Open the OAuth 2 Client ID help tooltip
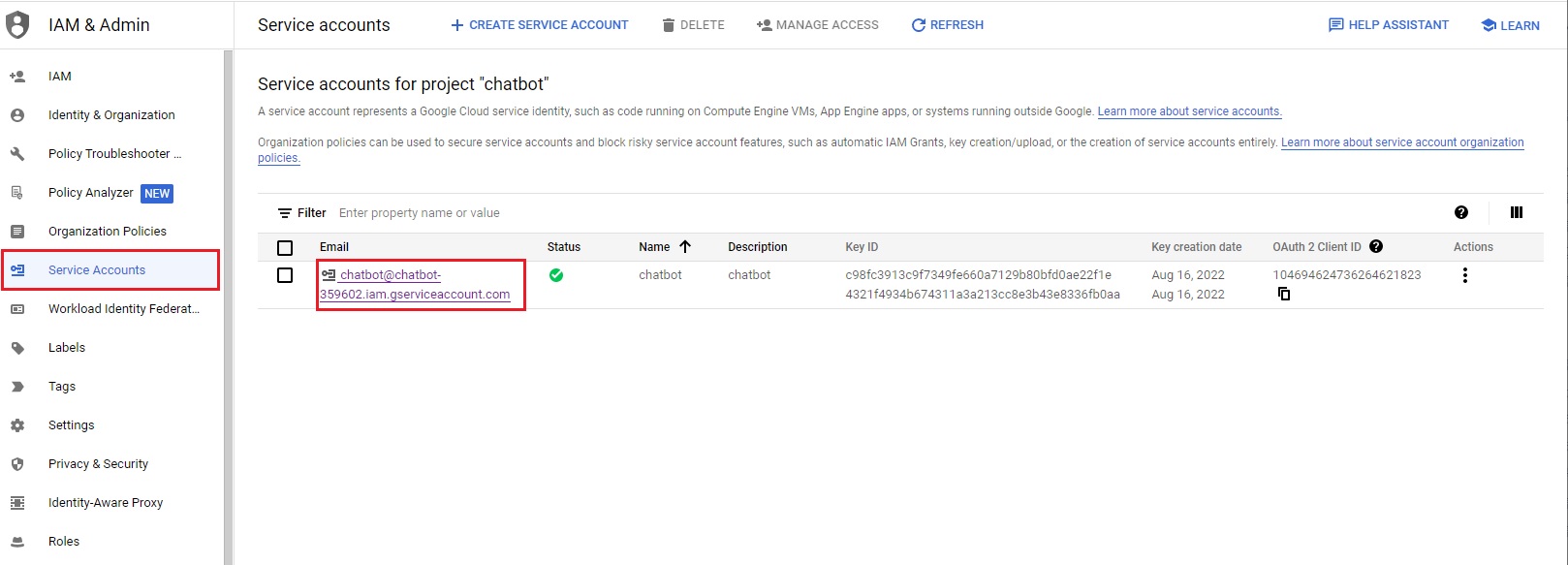The height and width of the screenshot is (565, 1568). pos(1376,247)
